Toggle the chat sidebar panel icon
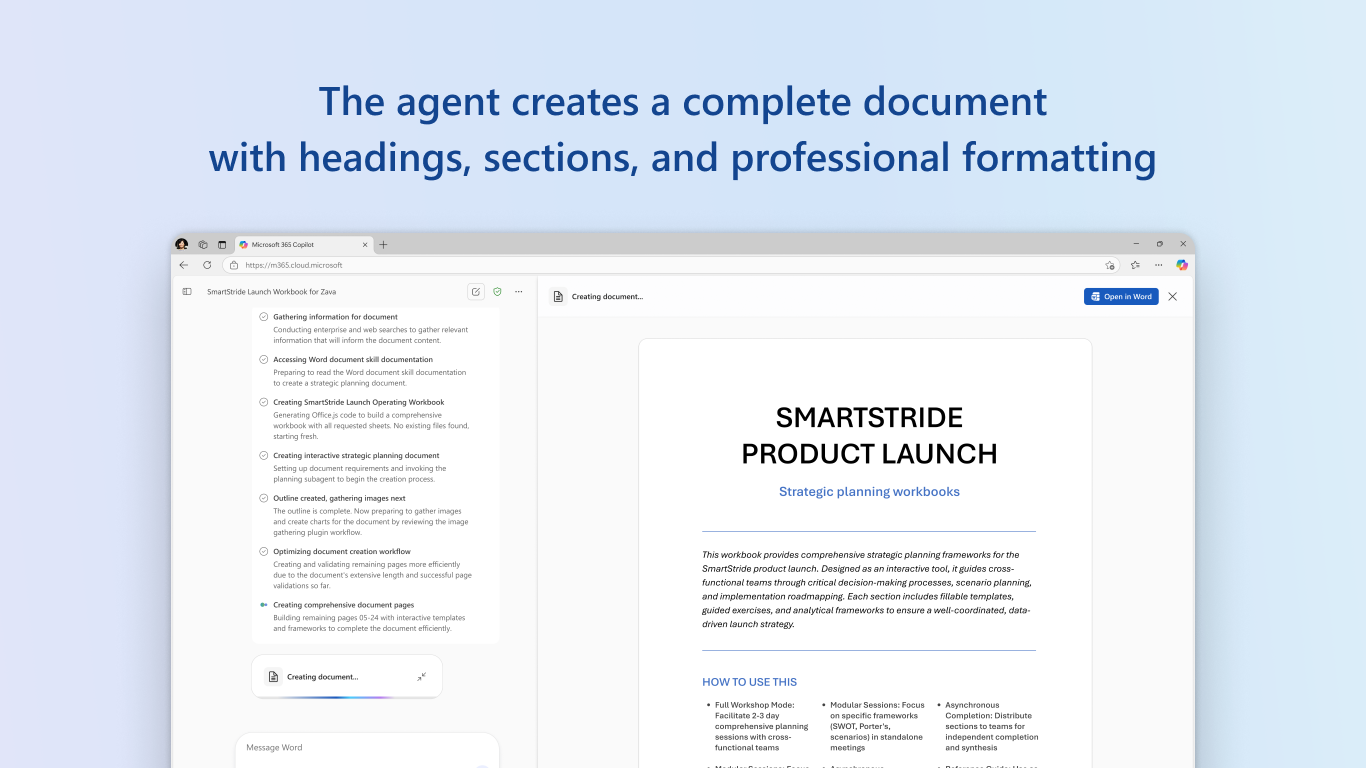Screen dimensions: 1366x768 [x=187, y=292]
